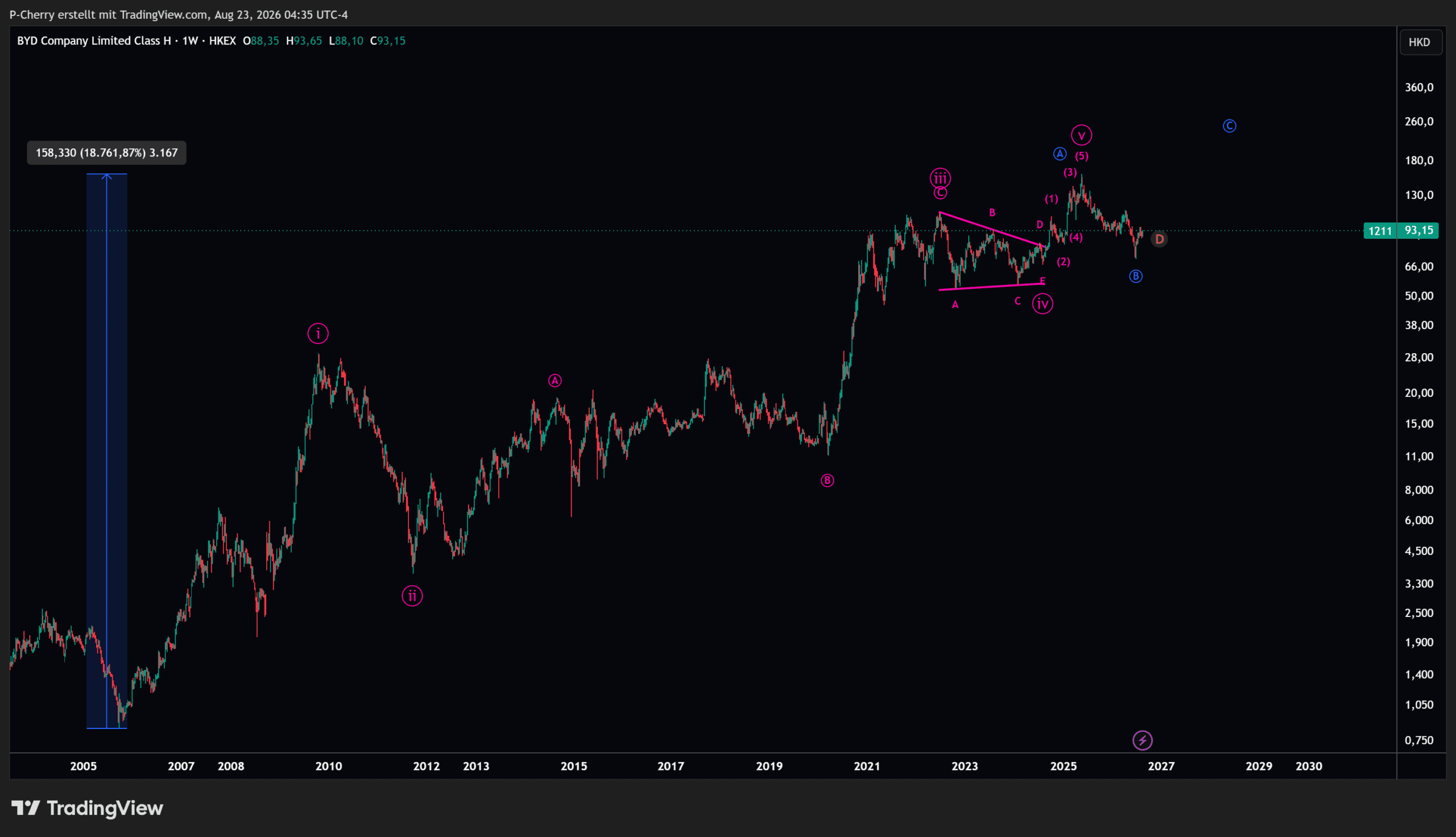Select the blue circled A wave label

coord(1060,154)
